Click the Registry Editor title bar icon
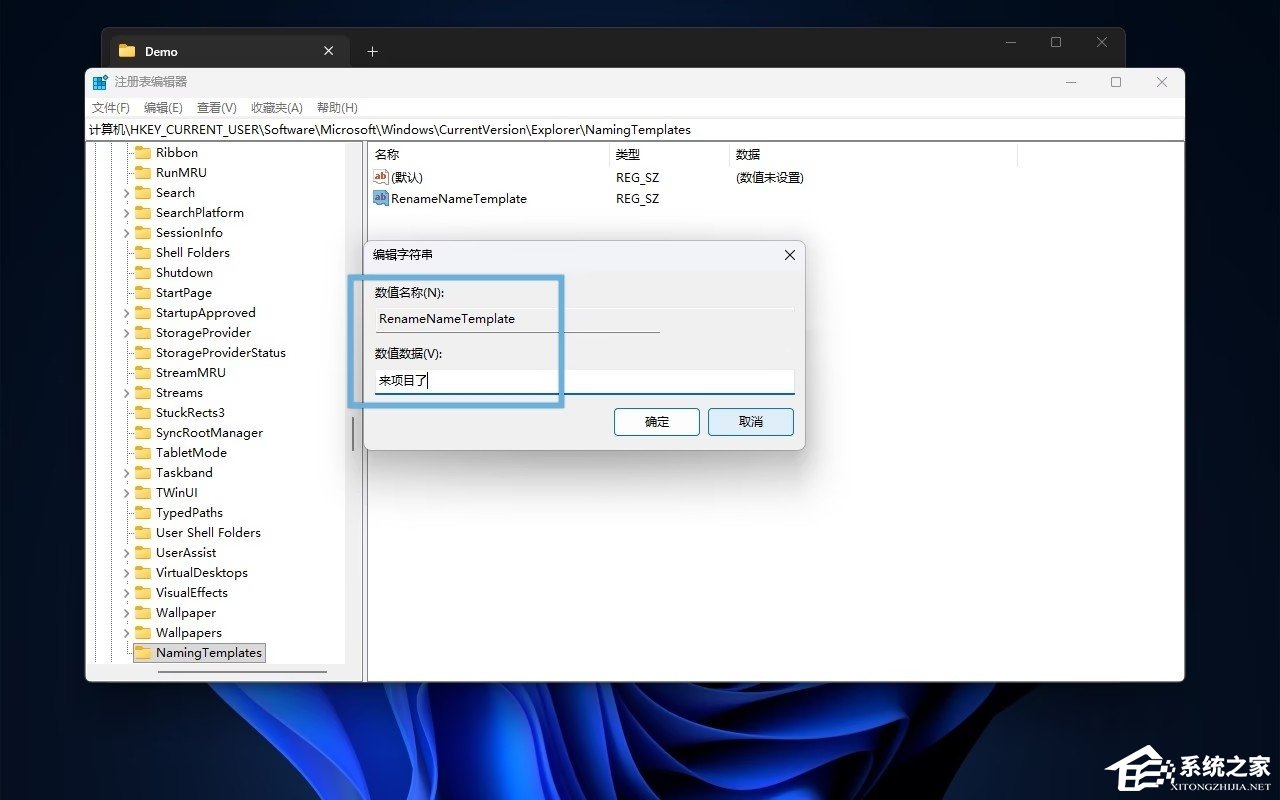Image resolution: width=1280 pixels, height=800 pixels. click(99, 82)
